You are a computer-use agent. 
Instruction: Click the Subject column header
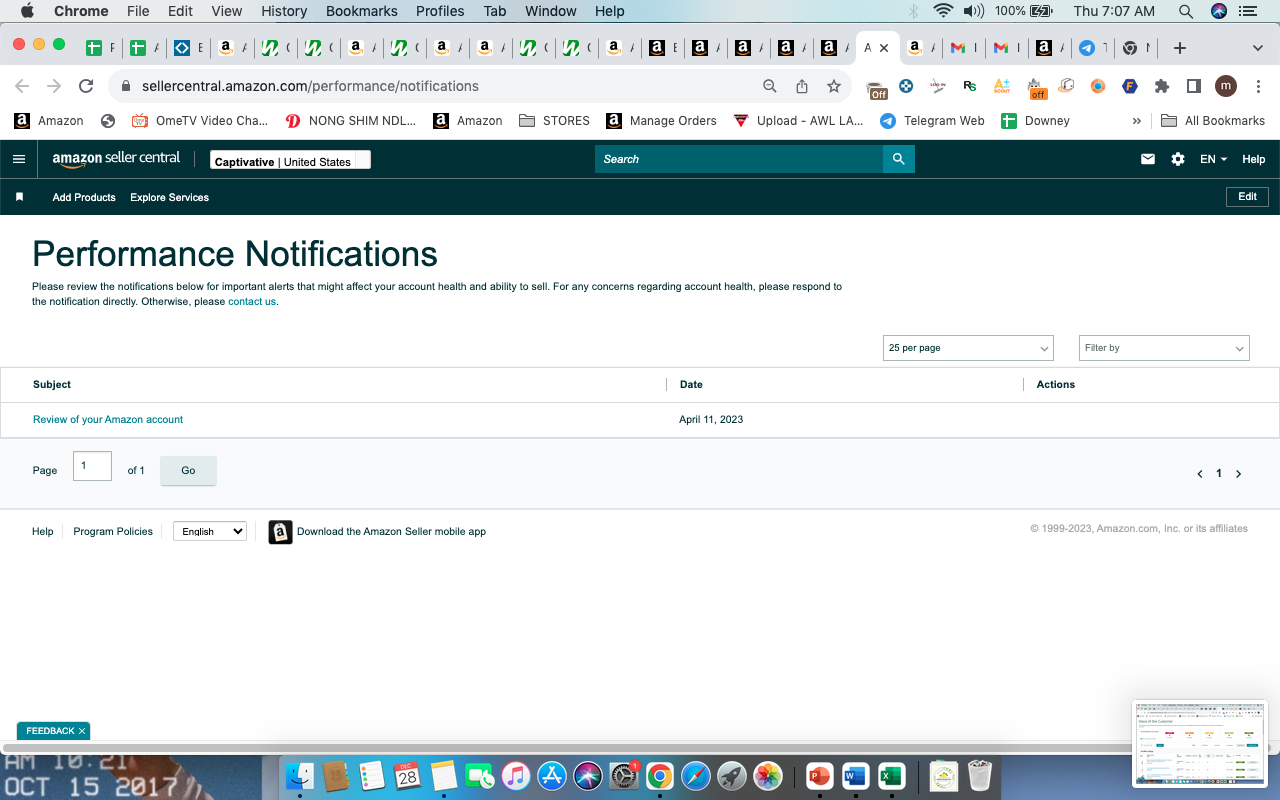(52, 384)
